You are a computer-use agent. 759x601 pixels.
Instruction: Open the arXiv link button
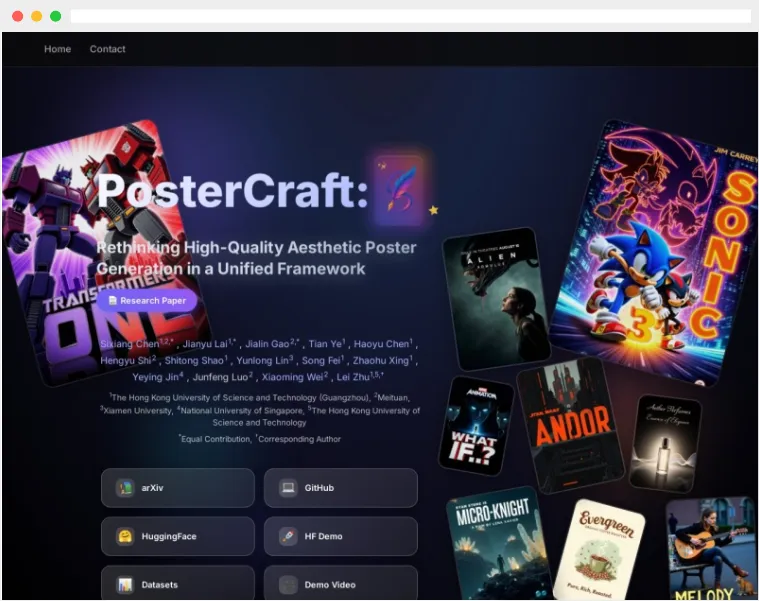pos(178,488)
